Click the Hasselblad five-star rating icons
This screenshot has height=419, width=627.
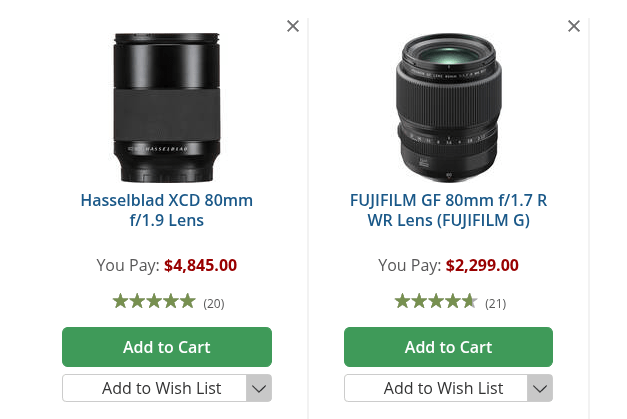click(154, 301)
